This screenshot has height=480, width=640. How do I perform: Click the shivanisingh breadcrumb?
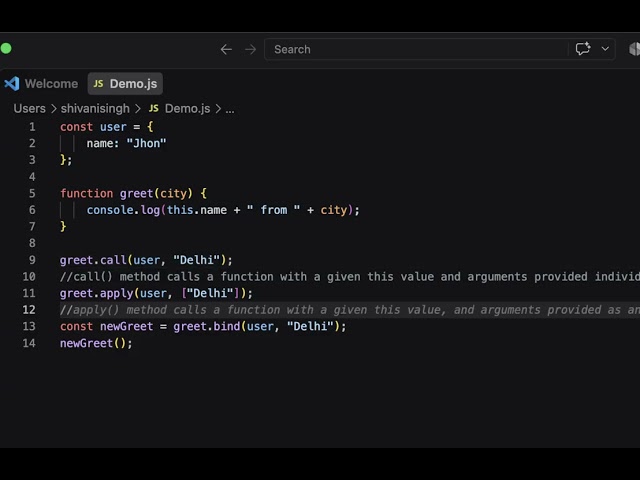tap(95, 109)
